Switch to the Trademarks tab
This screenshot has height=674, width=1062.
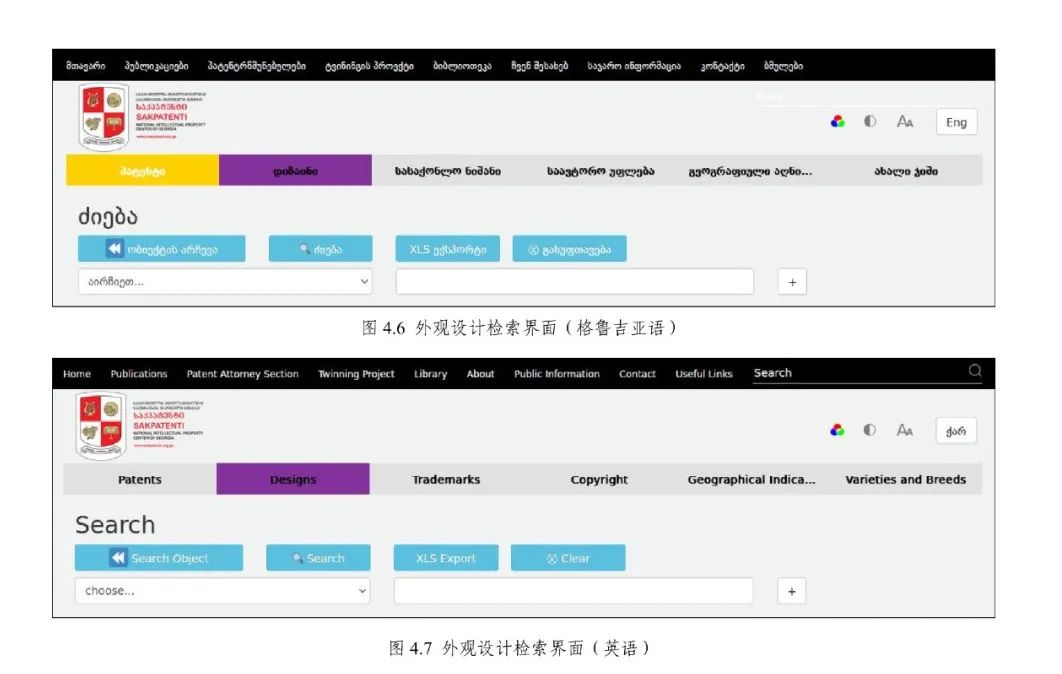pos(446,480)
